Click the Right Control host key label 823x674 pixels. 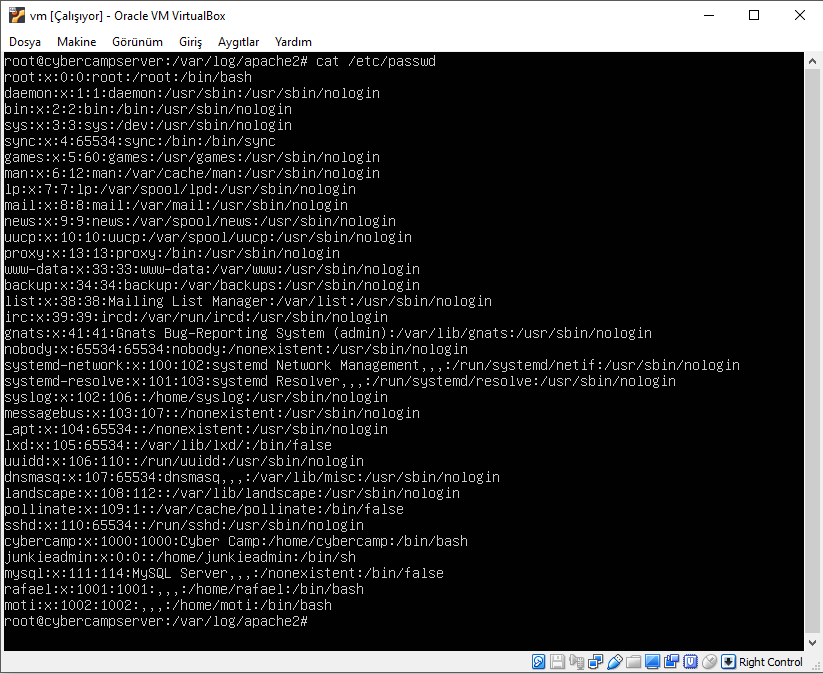(771, 662)
